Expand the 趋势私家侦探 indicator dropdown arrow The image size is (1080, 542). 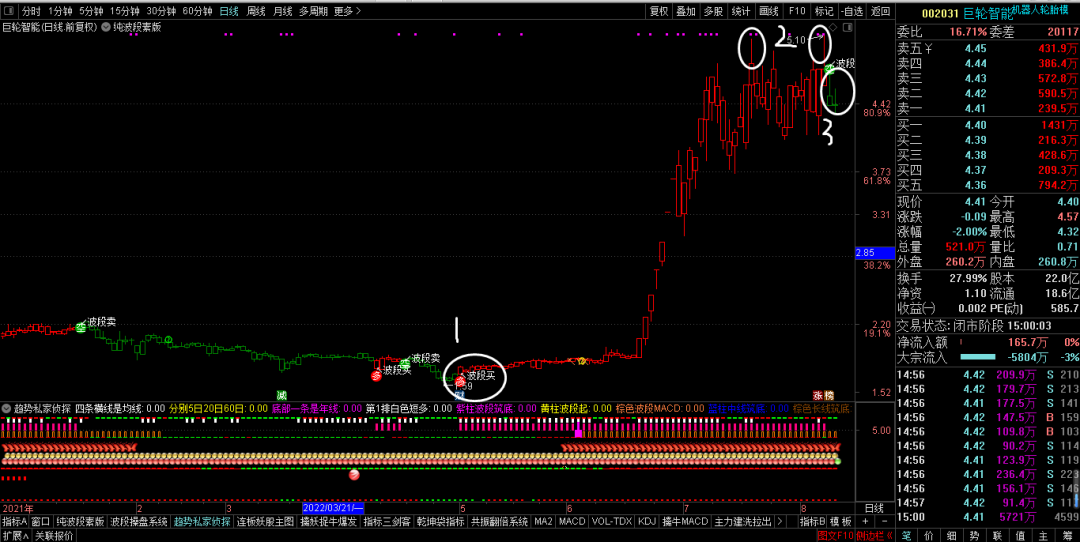(7, 408)
